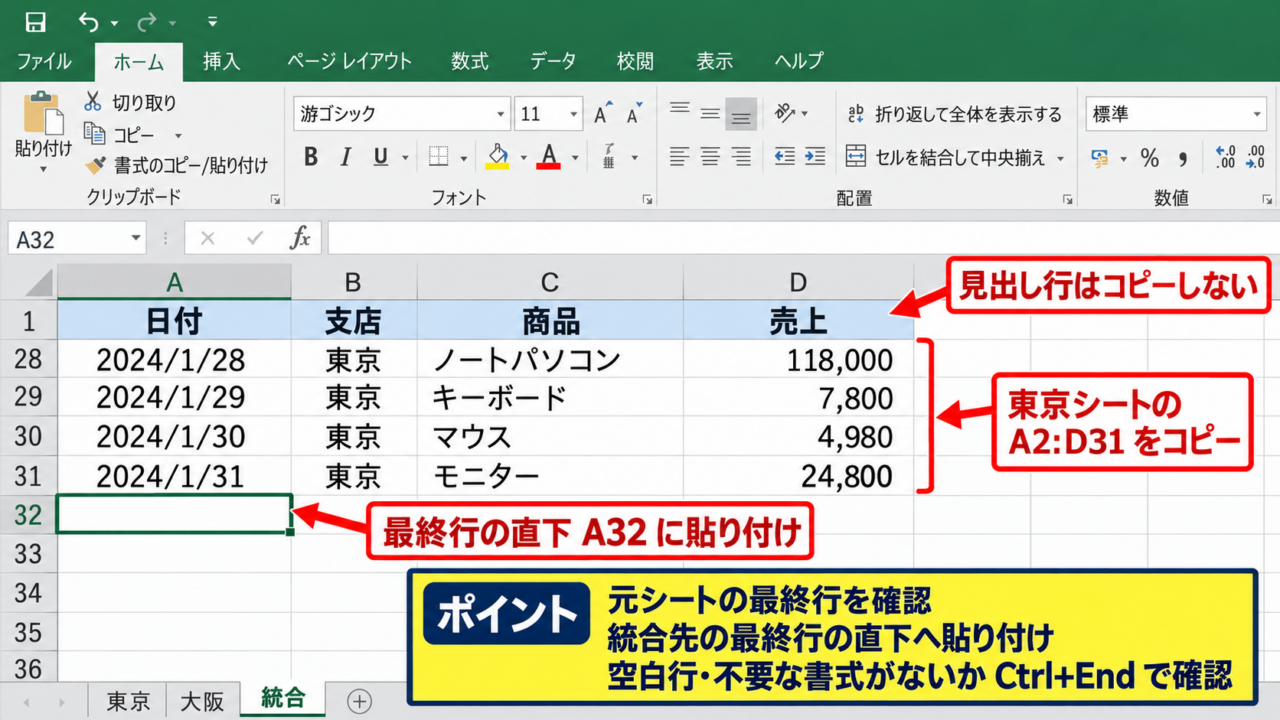Open the 標準 number format dropdown
The image size is (1280, 720).
tap(1258, 114)
